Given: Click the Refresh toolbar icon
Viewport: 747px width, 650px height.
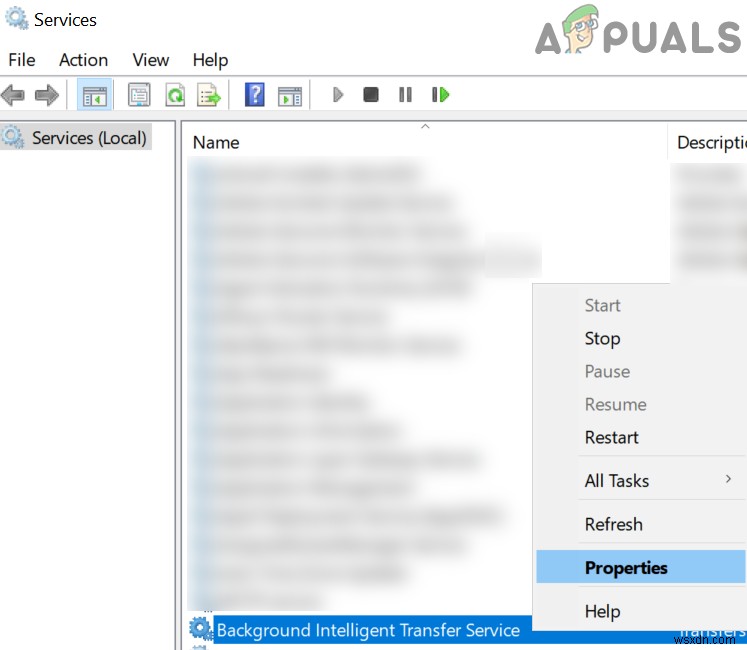Looking at the screenshot, I should [175, 95].
